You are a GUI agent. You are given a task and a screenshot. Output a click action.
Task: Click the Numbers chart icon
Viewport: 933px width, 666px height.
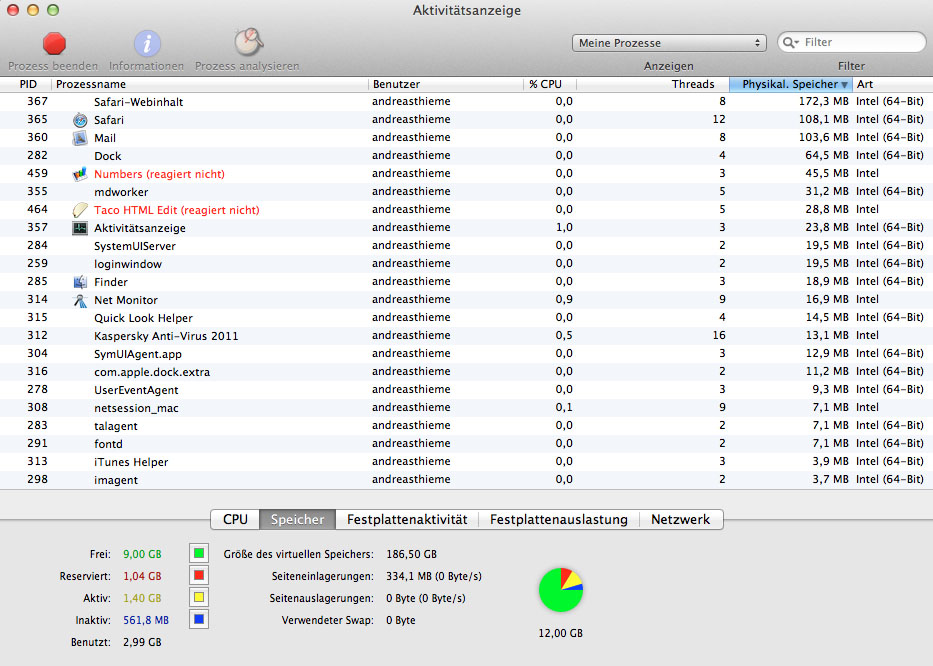click(80, 174)
